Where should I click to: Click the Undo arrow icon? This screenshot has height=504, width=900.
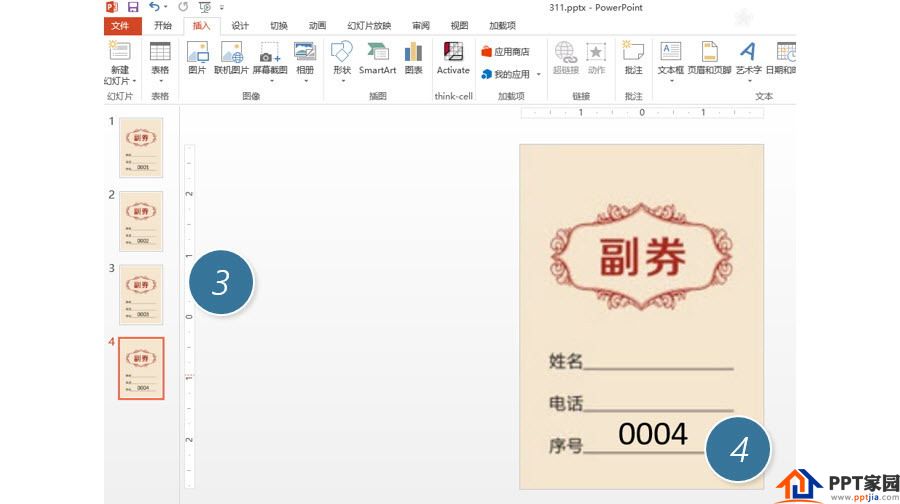coord(154,7)
